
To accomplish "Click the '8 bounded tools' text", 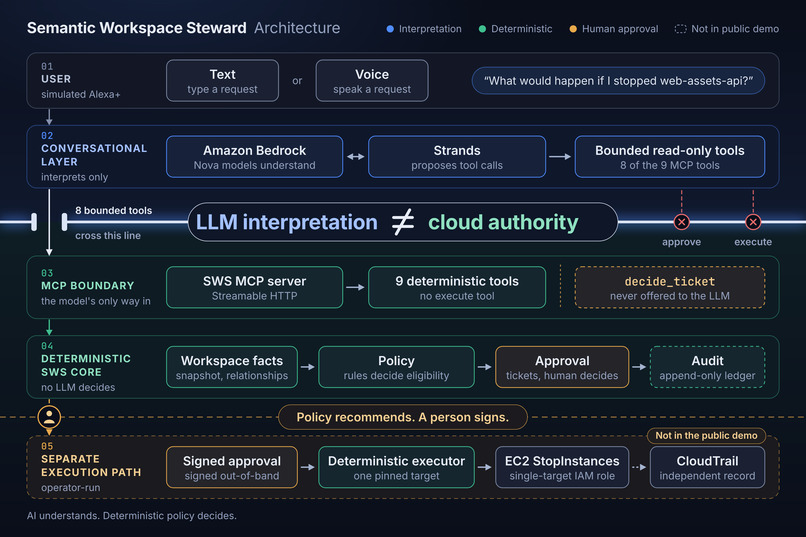I will coord(114,210).
